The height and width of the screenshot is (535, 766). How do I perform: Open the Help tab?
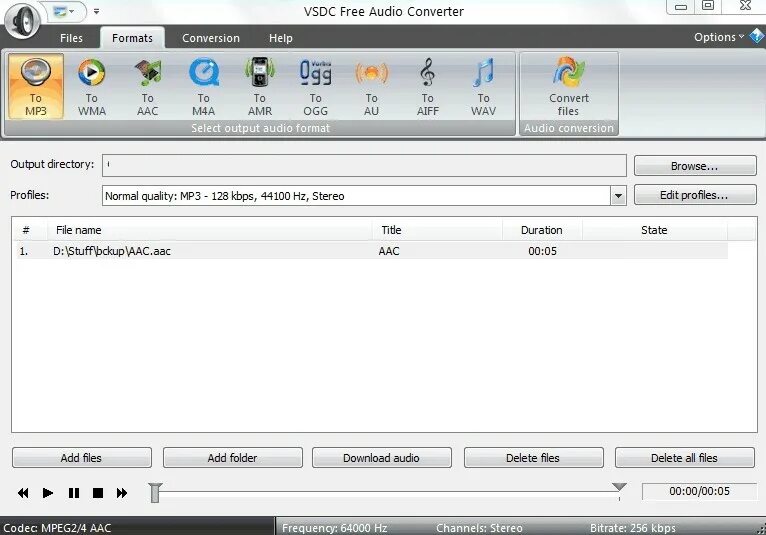281,38
